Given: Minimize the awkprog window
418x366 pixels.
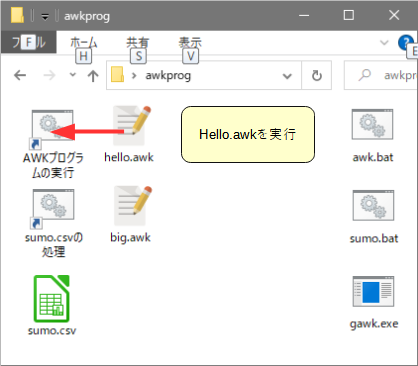Looking at the screenshot, I should click(304, 15).
